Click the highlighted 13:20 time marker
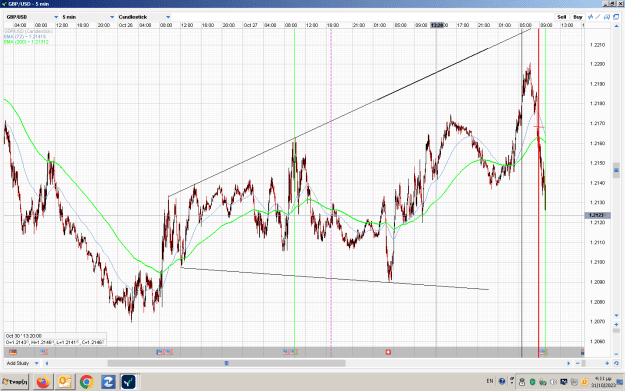The image size is (625, 391). (437, 25)
